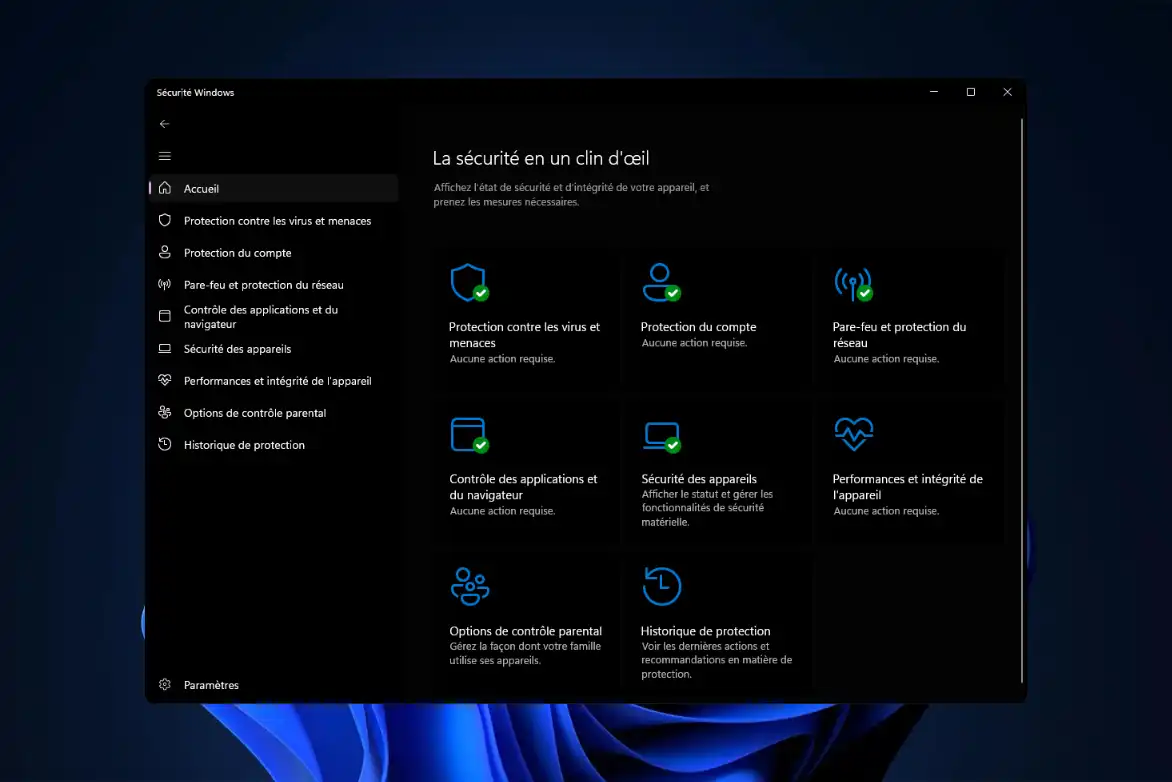Click the large heartbeat health icon
Screen dimensions: 1172x782
click(854, 434)
